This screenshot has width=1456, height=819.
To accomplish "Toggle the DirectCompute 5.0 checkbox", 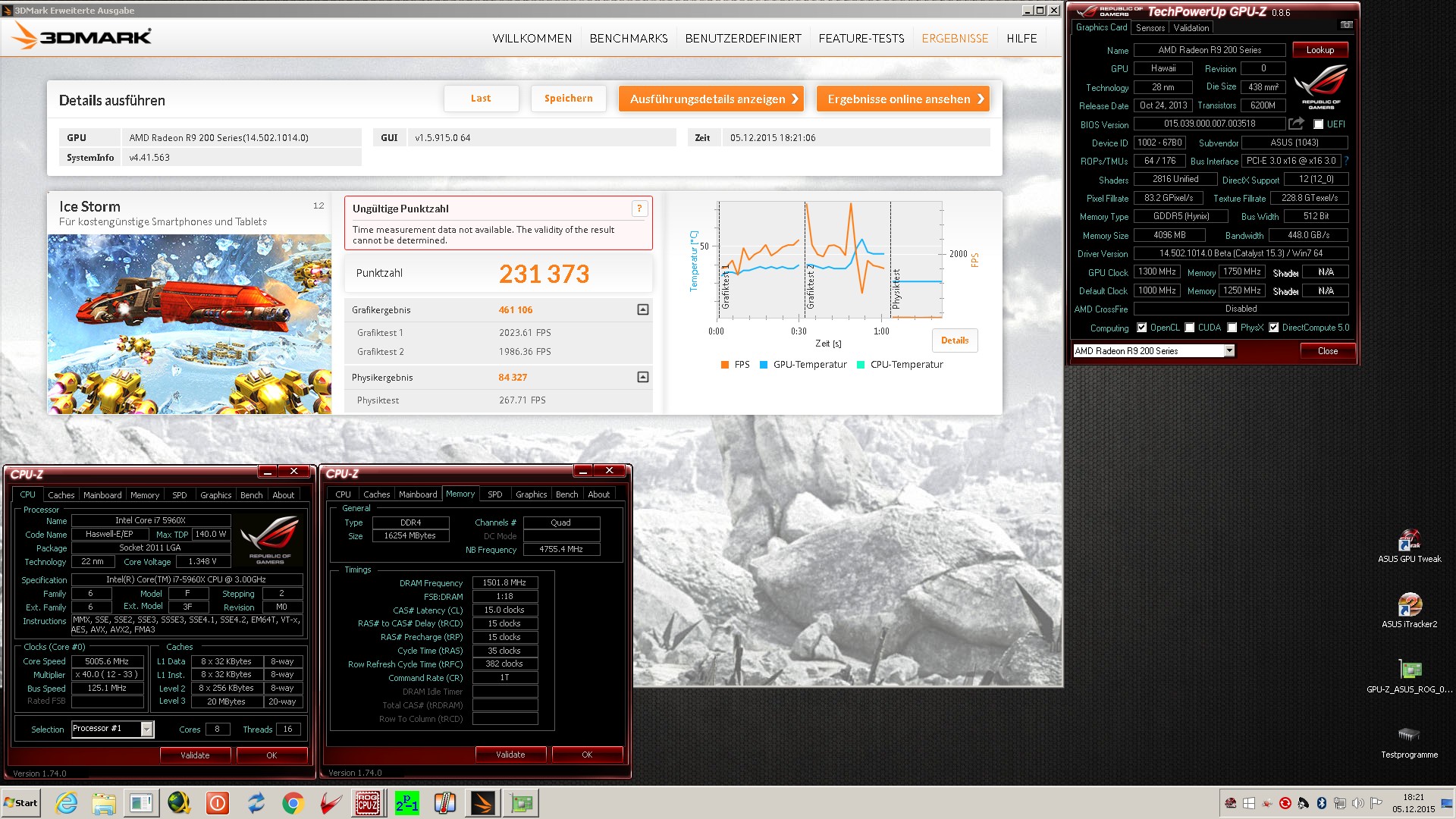I will coord(1274,328).
